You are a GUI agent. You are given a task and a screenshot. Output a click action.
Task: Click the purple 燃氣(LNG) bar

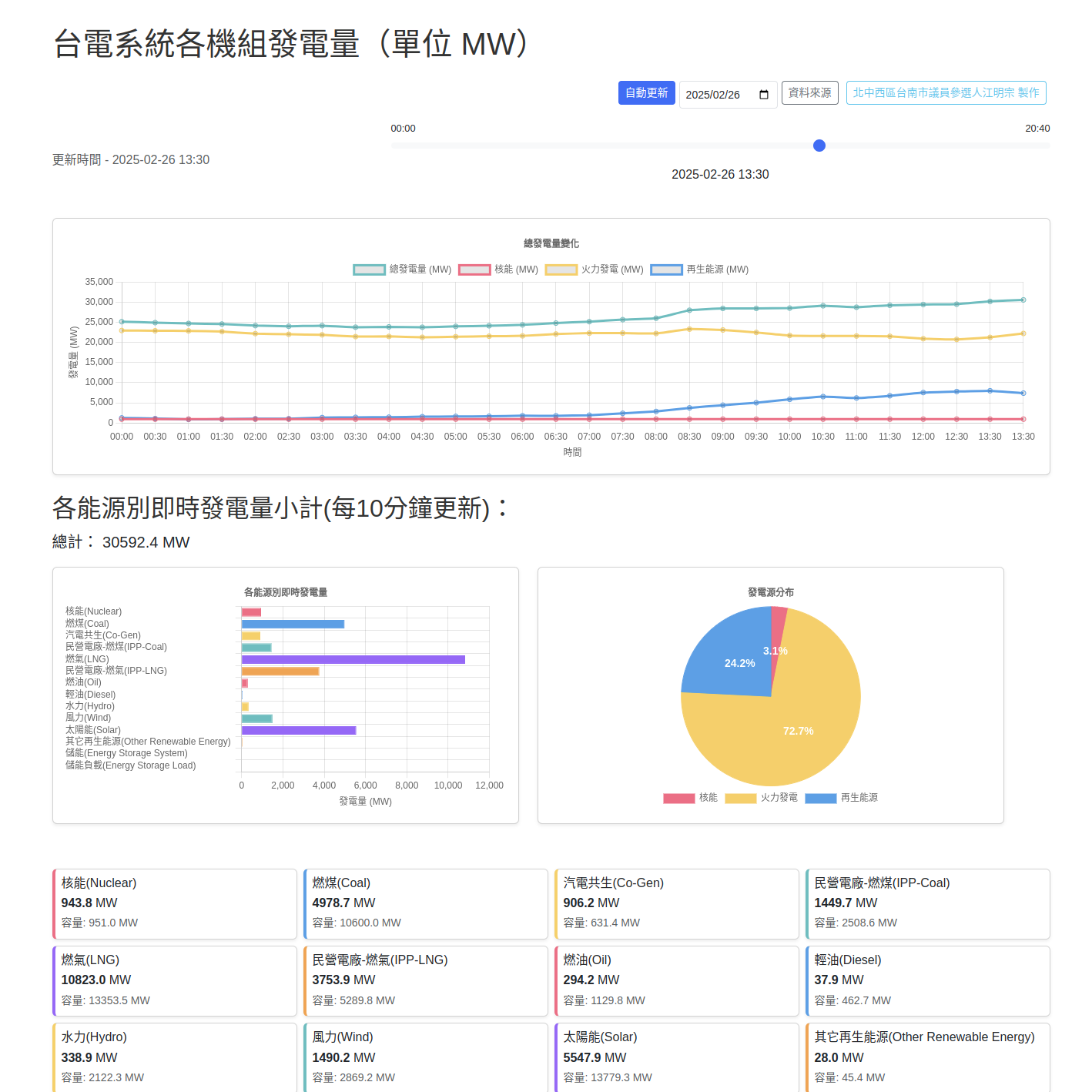pyautogui.click(x=353, y=660)
